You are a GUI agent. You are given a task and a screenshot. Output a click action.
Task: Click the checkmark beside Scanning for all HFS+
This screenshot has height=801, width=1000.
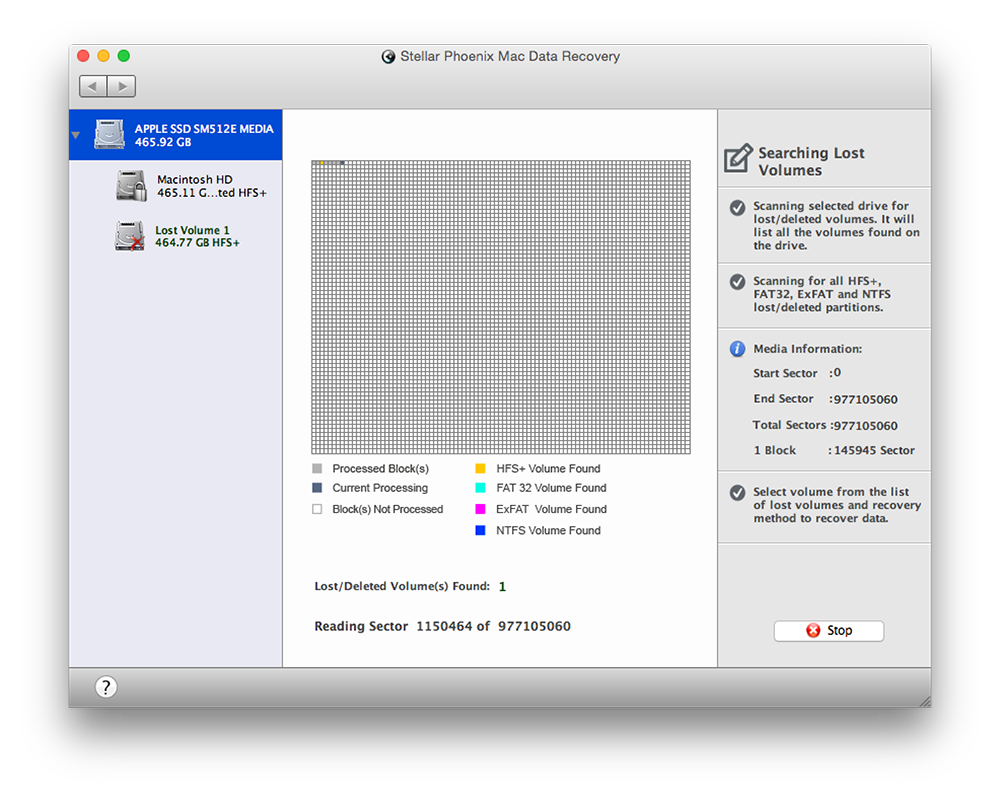[x=737, y=282]
